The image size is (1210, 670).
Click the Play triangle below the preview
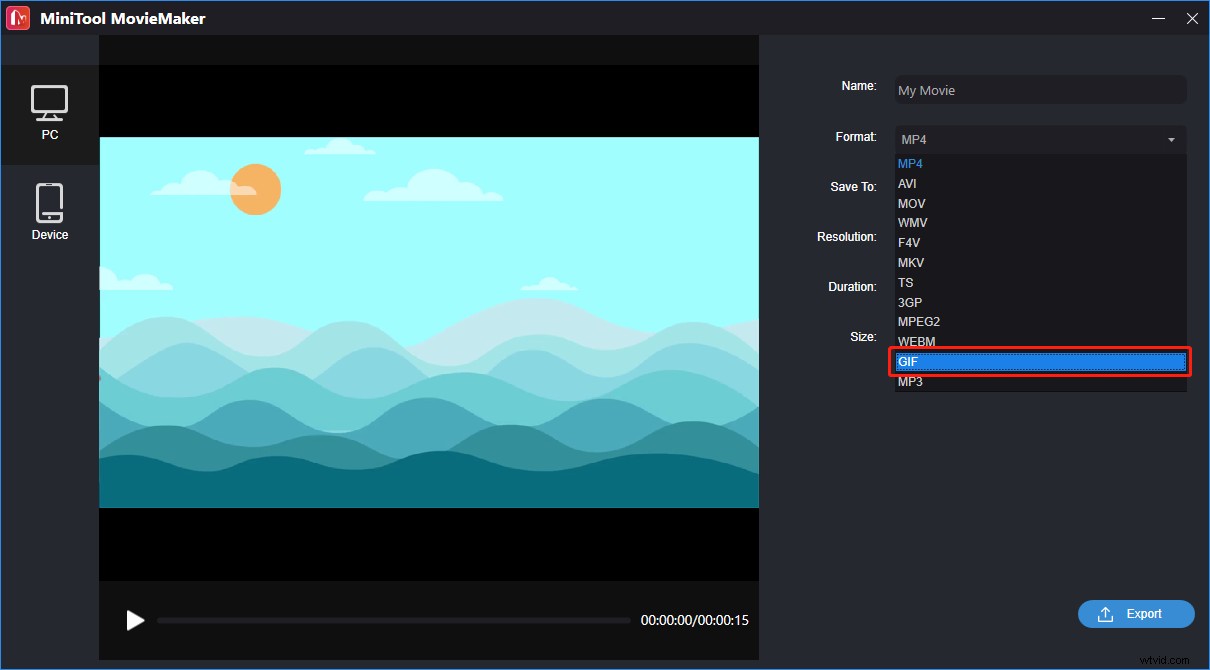[x=135, y=620]
